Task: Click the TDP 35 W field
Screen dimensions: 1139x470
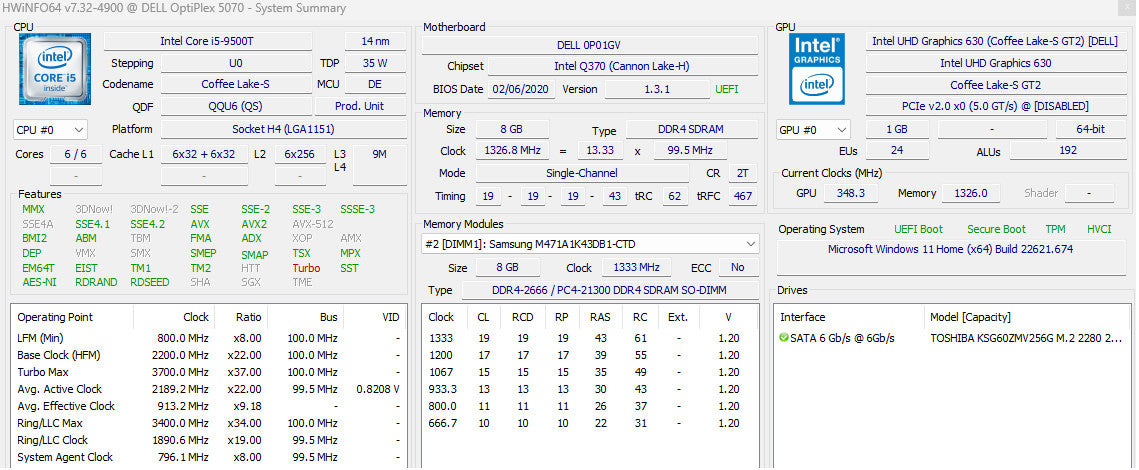Action: tap(375, 63)
